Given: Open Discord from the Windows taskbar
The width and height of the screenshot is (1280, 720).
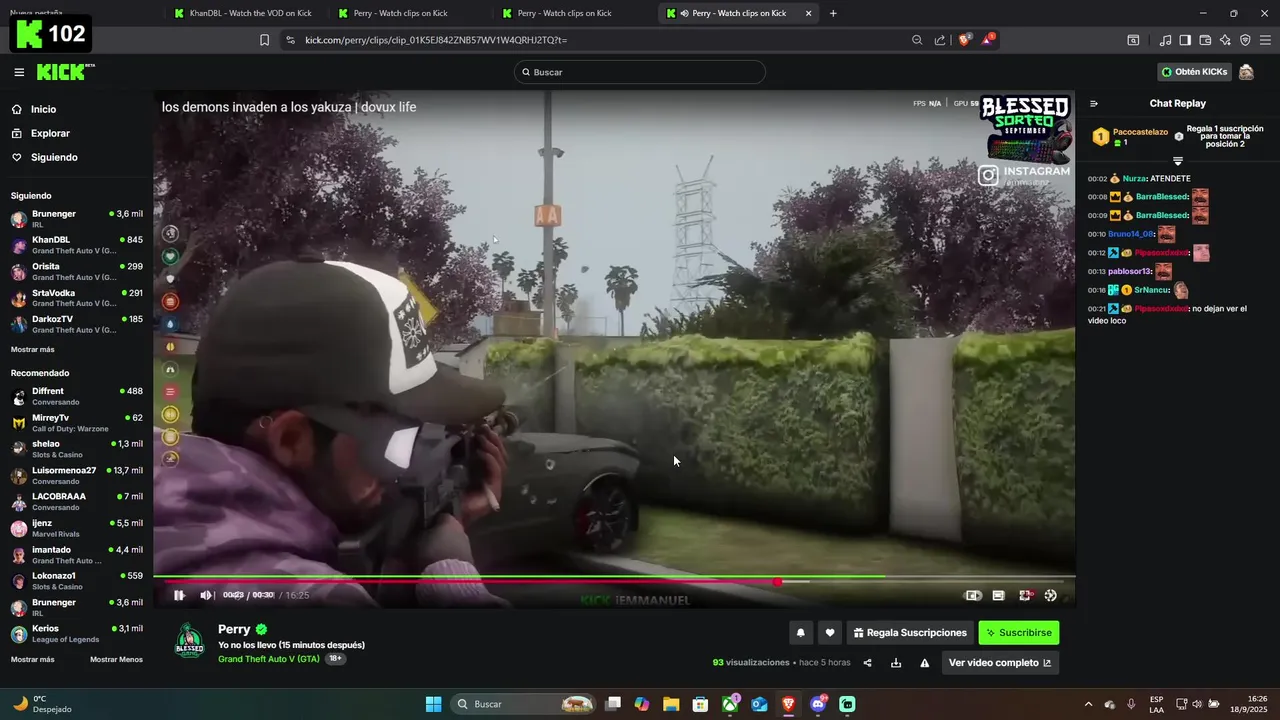Looking at the screenshot, I should (818, 704).
